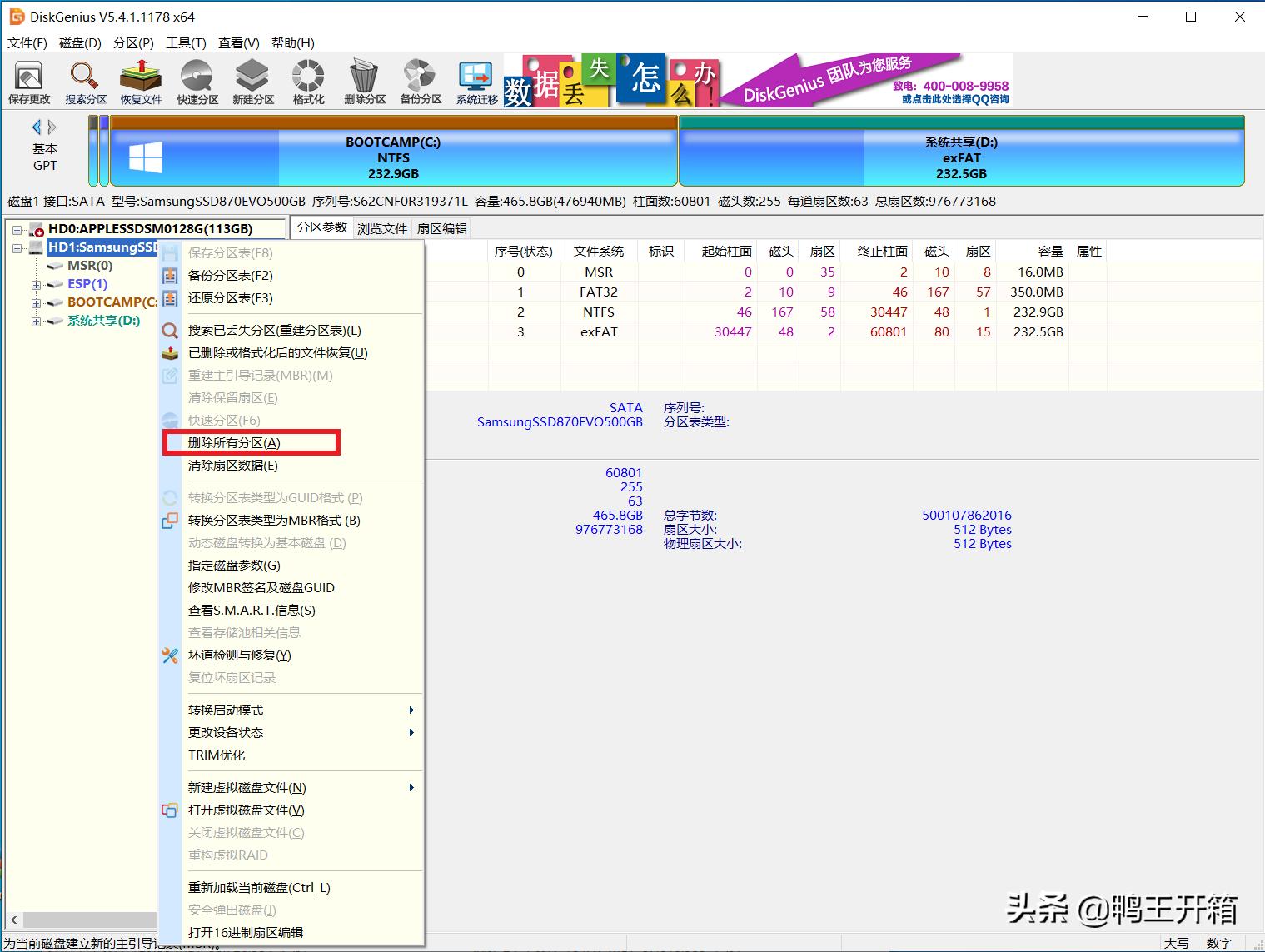The width and height of the screenshot is (1265, 952).
Task: Open the 搜索分区 partition search tool
Action: (83, 81)
